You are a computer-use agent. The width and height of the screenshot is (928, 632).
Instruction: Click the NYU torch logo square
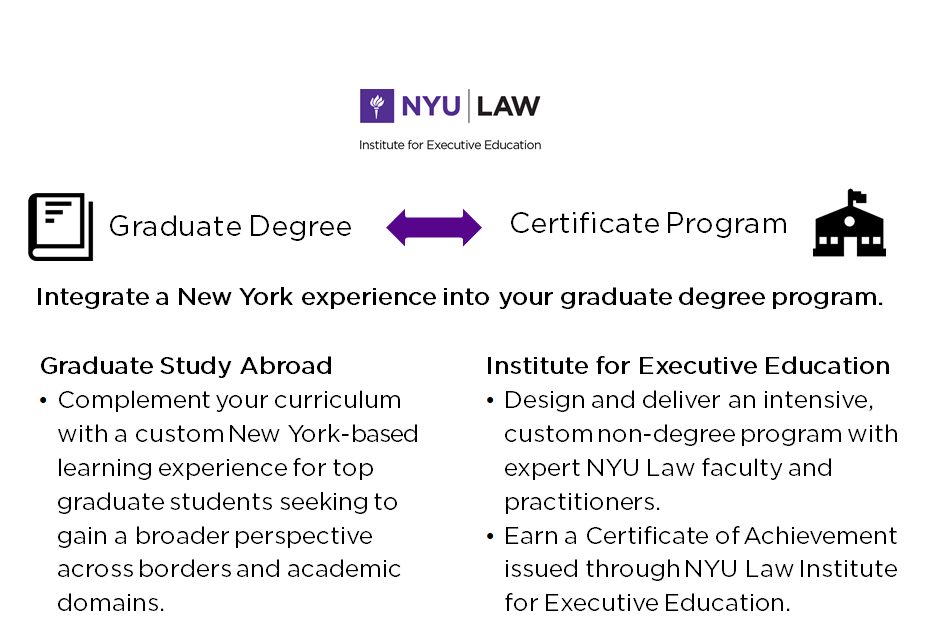377,106
